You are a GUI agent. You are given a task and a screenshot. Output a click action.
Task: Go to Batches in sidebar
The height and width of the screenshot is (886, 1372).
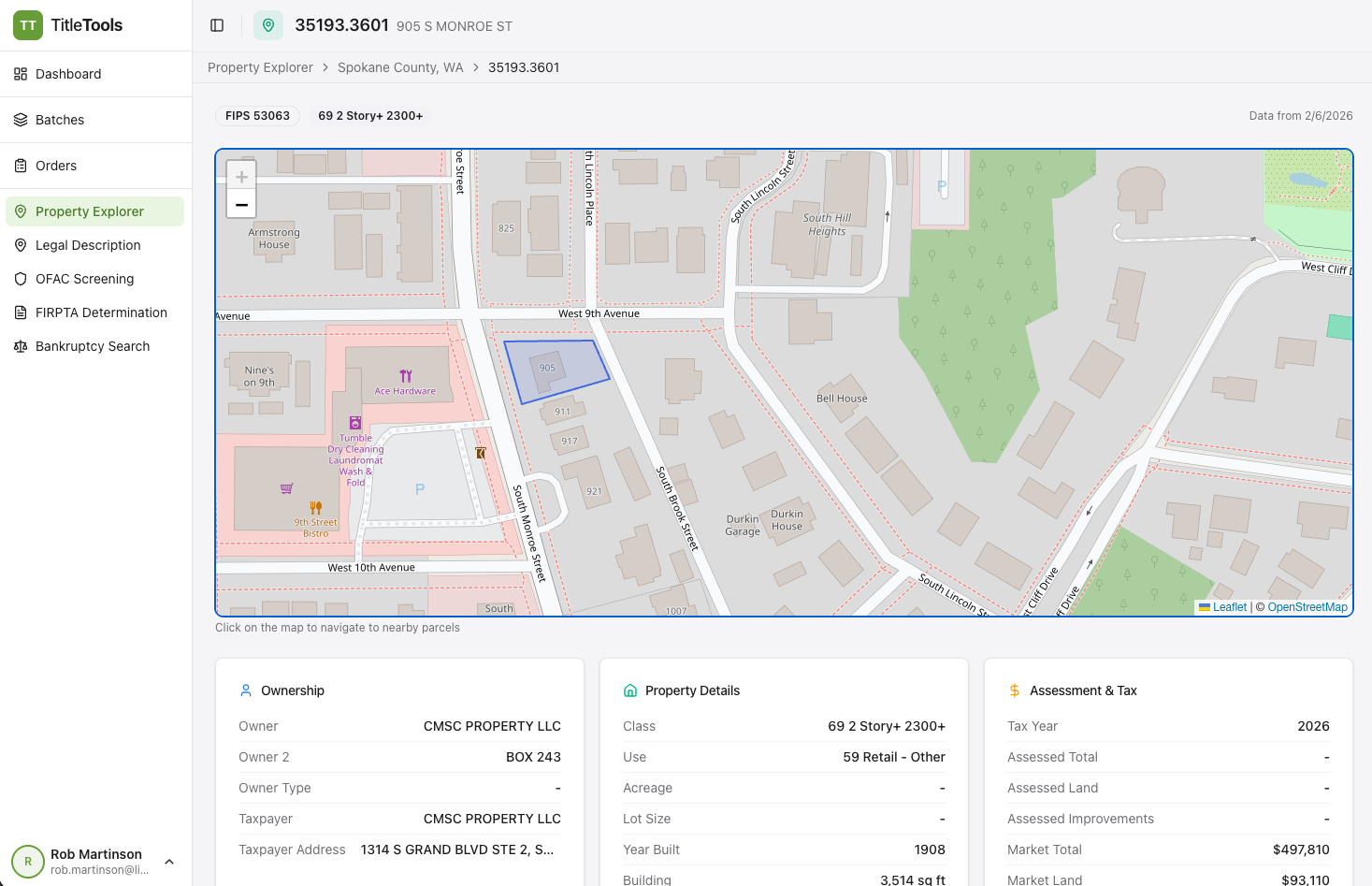coord(60,120)
